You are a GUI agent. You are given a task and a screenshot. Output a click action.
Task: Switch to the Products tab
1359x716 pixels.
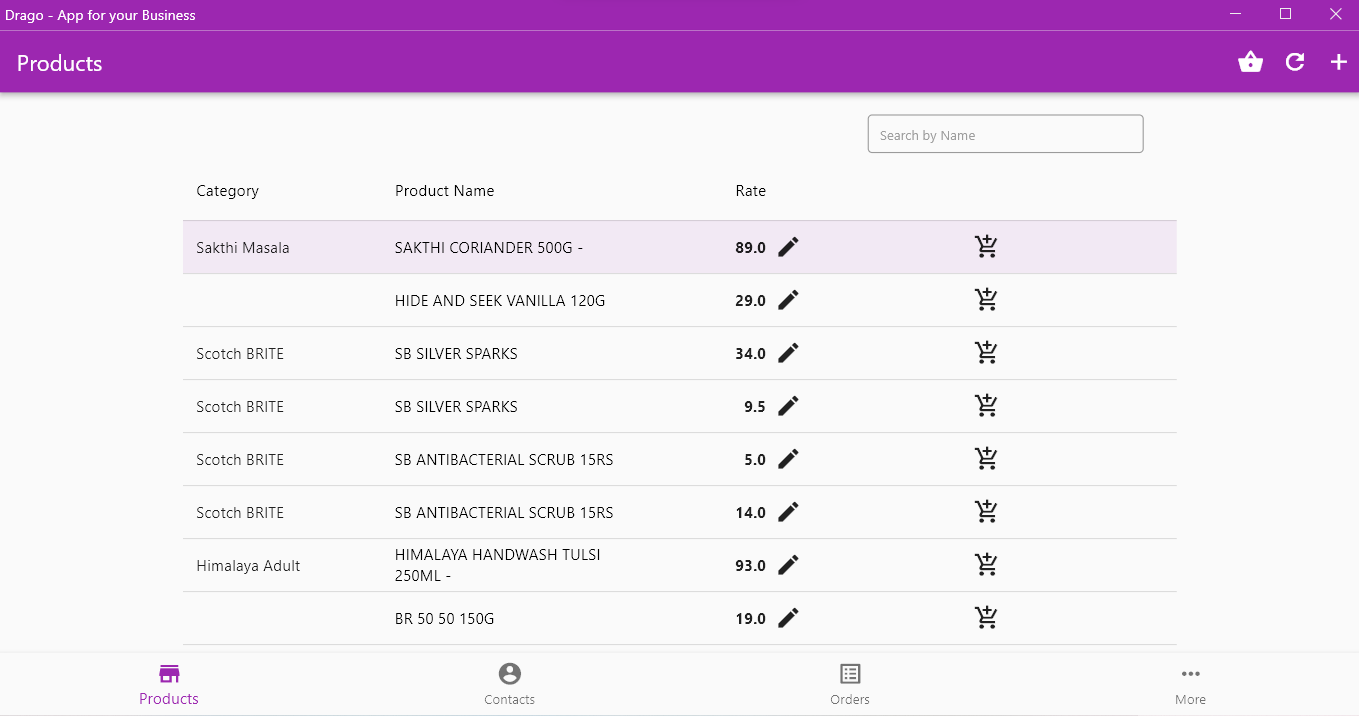pyautogui.click(x=169, y=685)
